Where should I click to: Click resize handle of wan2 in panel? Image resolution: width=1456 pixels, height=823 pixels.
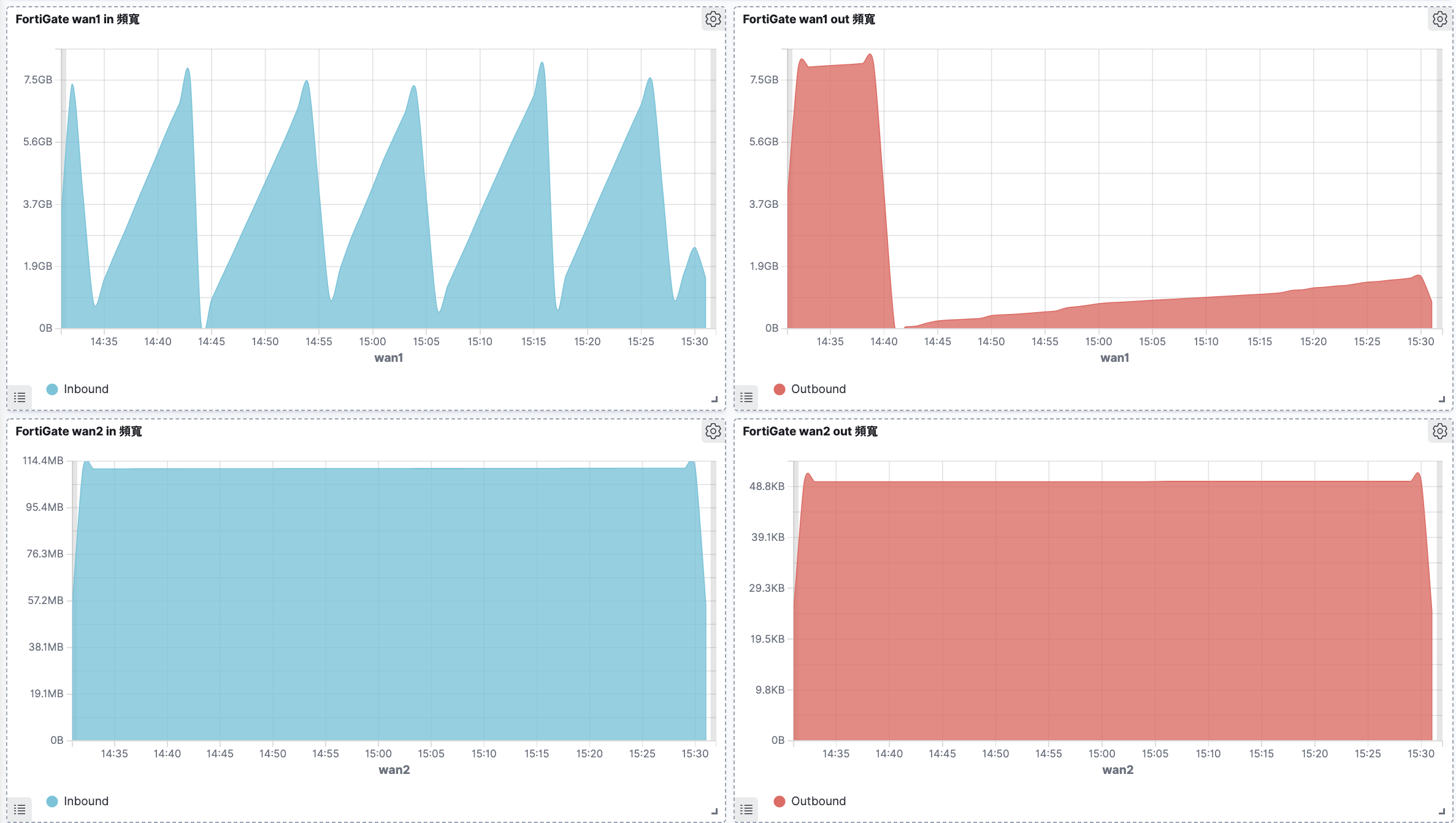(x=715, y=811)
